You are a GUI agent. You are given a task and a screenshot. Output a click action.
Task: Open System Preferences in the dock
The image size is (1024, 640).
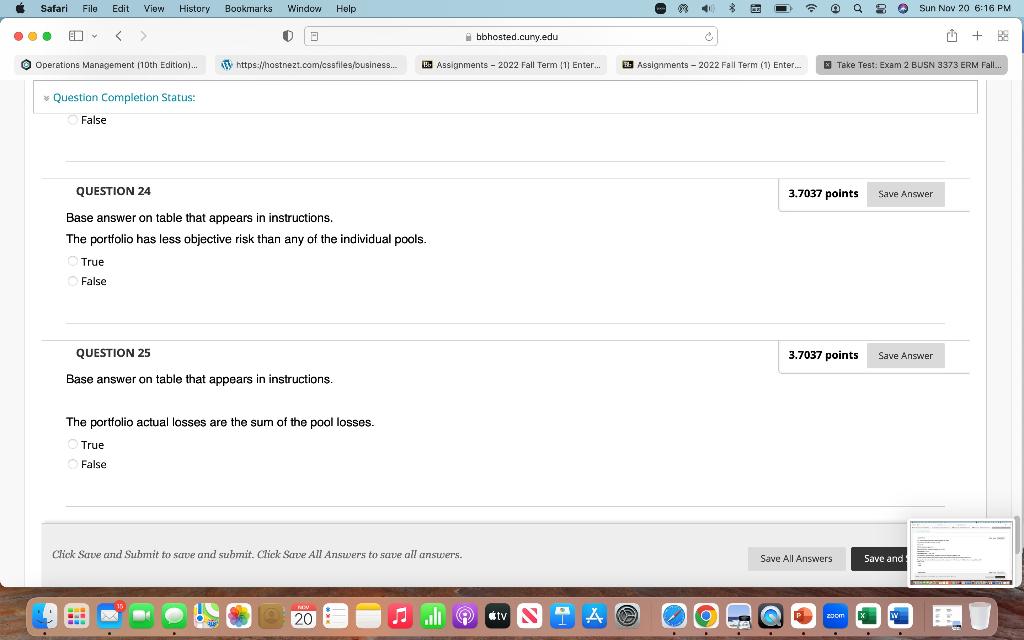pyautogui.click(x=627, y=616)
